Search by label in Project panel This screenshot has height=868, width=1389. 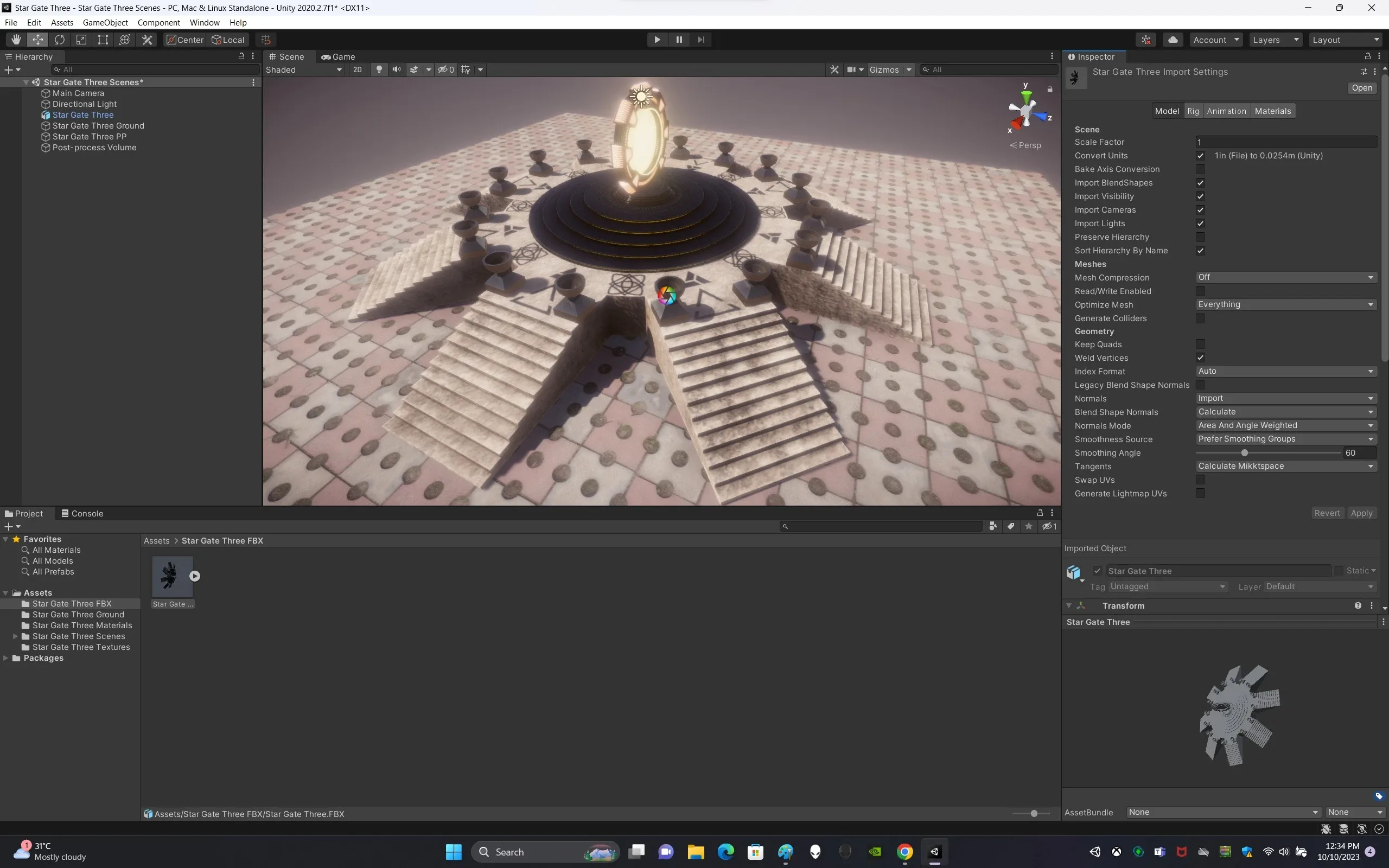click(1011, 526)
